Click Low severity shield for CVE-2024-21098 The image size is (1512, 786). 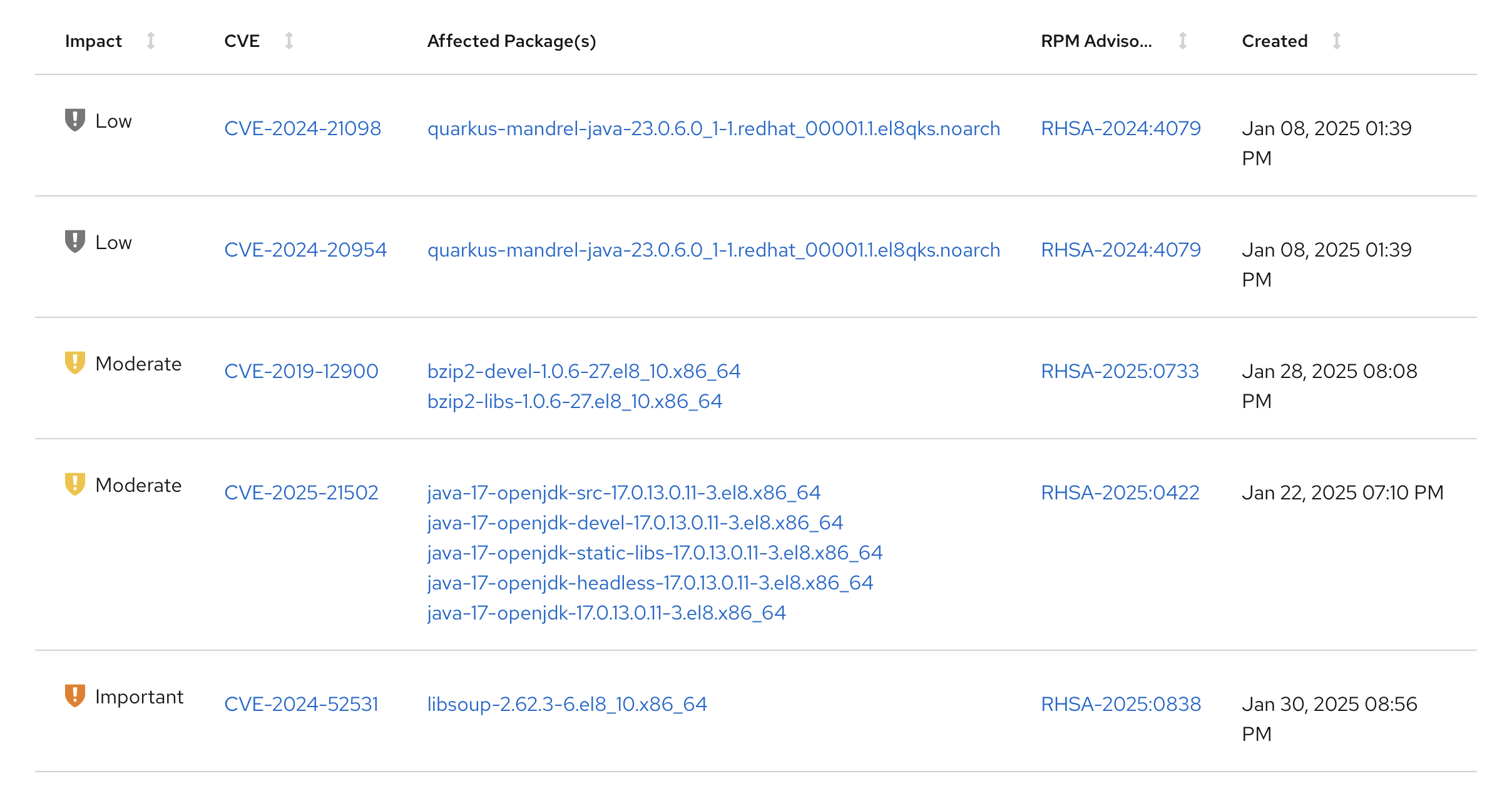[74, 120]
